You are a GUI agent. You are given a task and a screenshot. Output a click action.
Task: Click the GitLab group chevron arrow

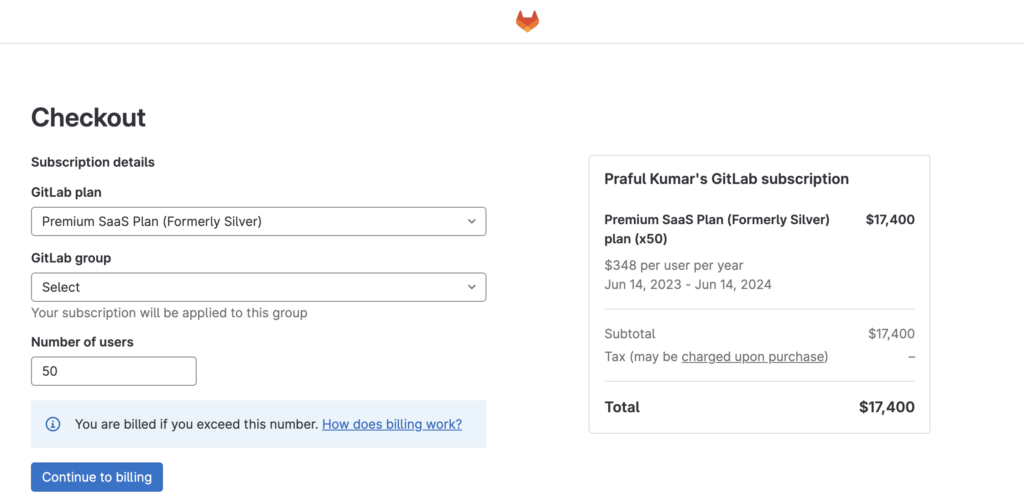click(x=472, y=287)
